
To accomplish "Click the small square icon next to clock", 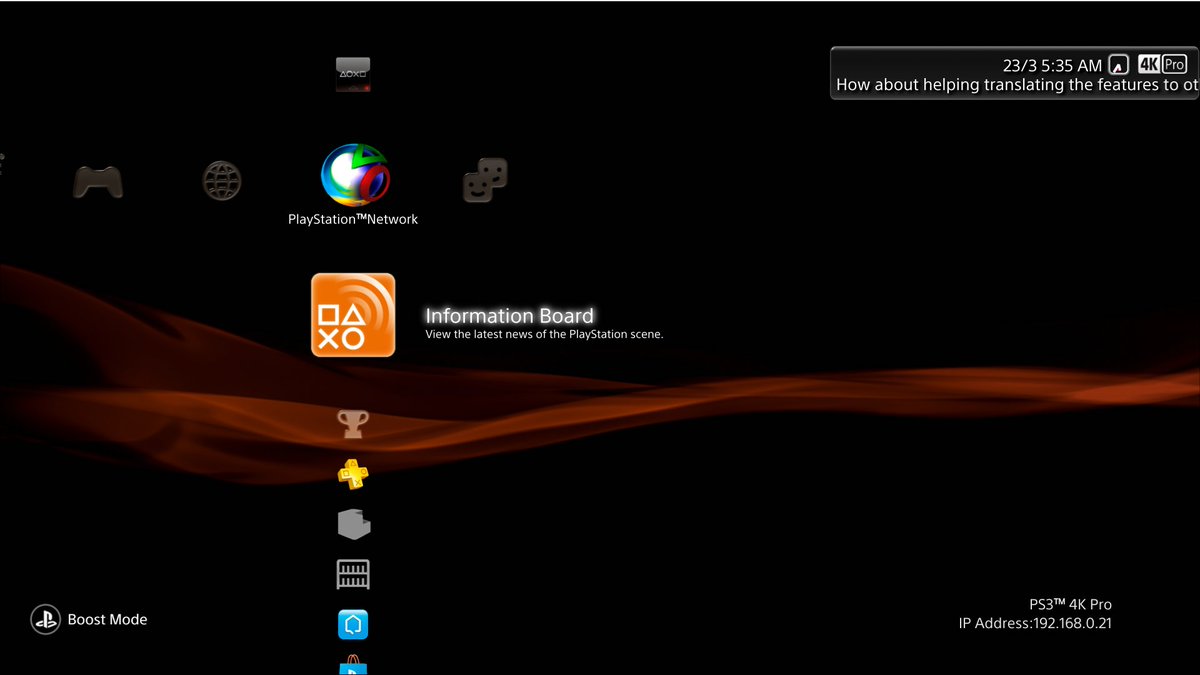I will click(1119, 65).
